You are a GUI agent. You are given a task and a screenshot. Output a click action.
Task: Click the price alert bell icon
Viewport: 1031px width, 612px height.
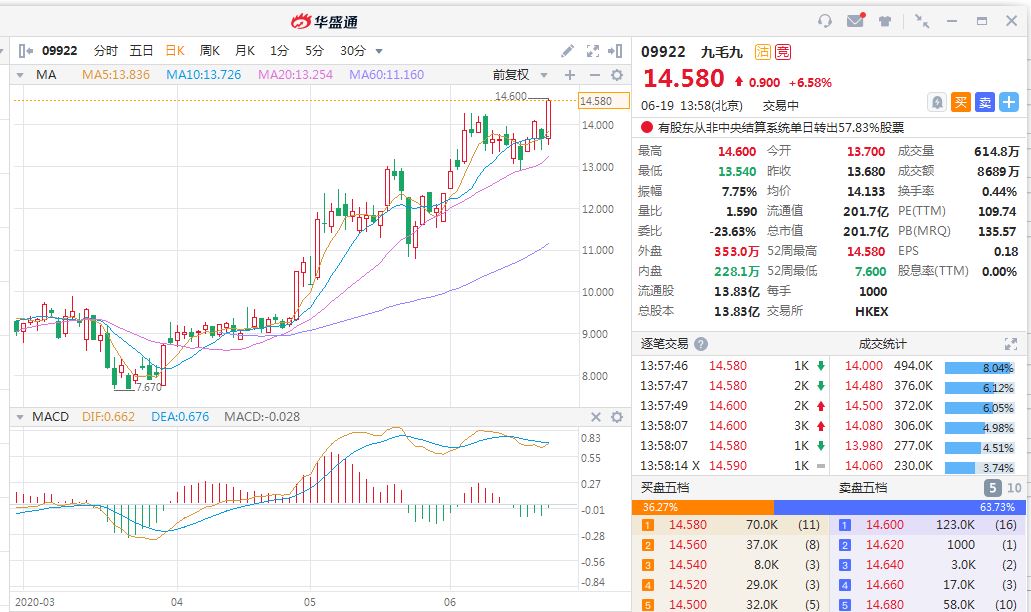tap(937, 102)
